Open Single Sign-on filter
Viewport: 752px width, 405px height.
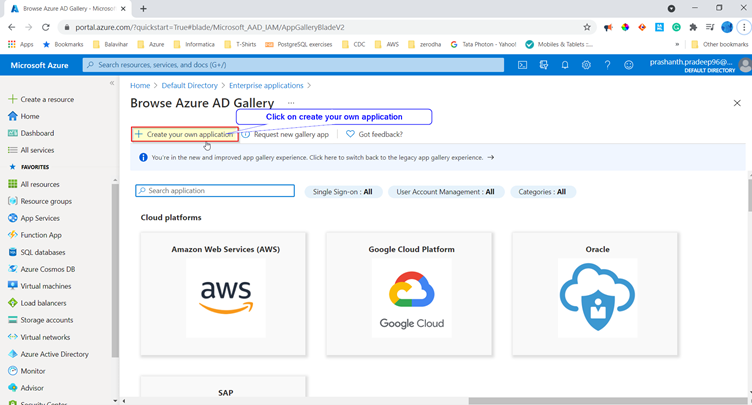[x=343, y=192]
